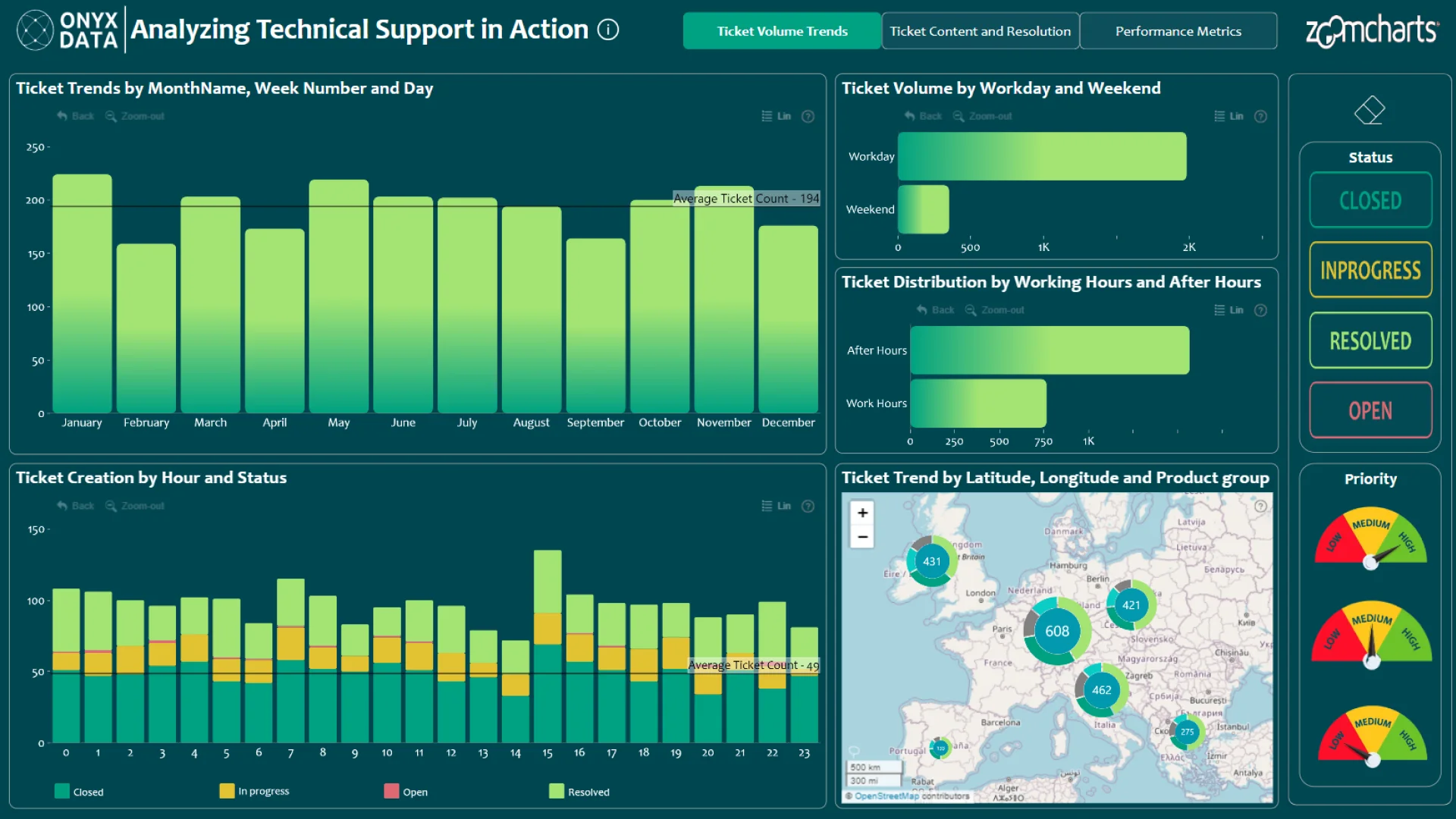Switch to Ticket Content and Resolution tab
The width and height of the screenshot is (1456, 819).
981,31
